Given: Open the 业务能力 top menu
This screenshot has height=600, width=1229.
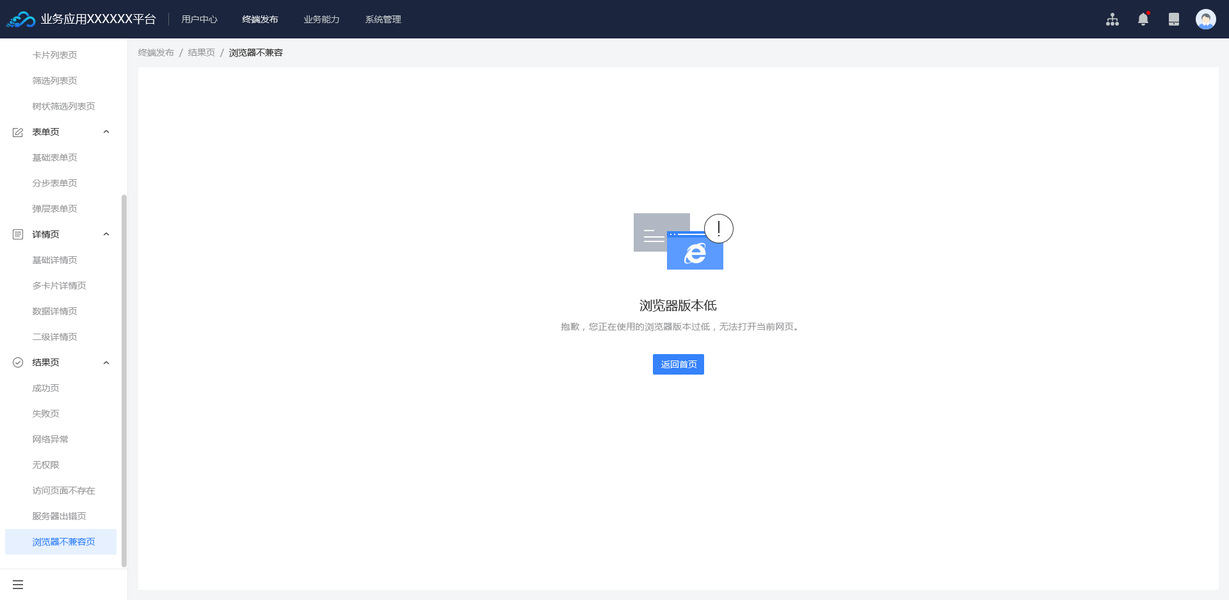Looking at the screenshot, I should 322,19.
